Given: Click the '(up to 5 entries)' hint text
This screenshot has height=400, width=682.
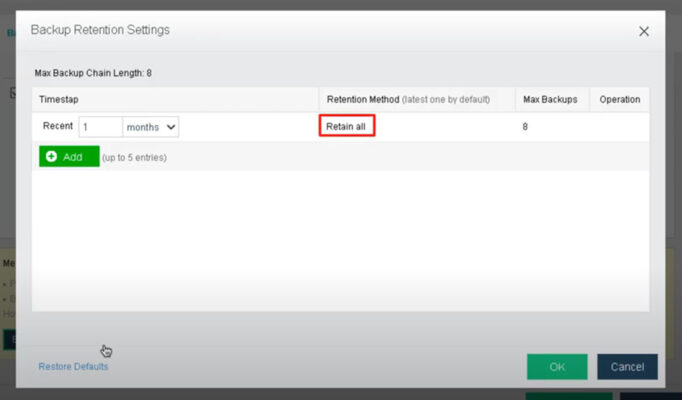Looking at the screenshot, I should point(134,157).
